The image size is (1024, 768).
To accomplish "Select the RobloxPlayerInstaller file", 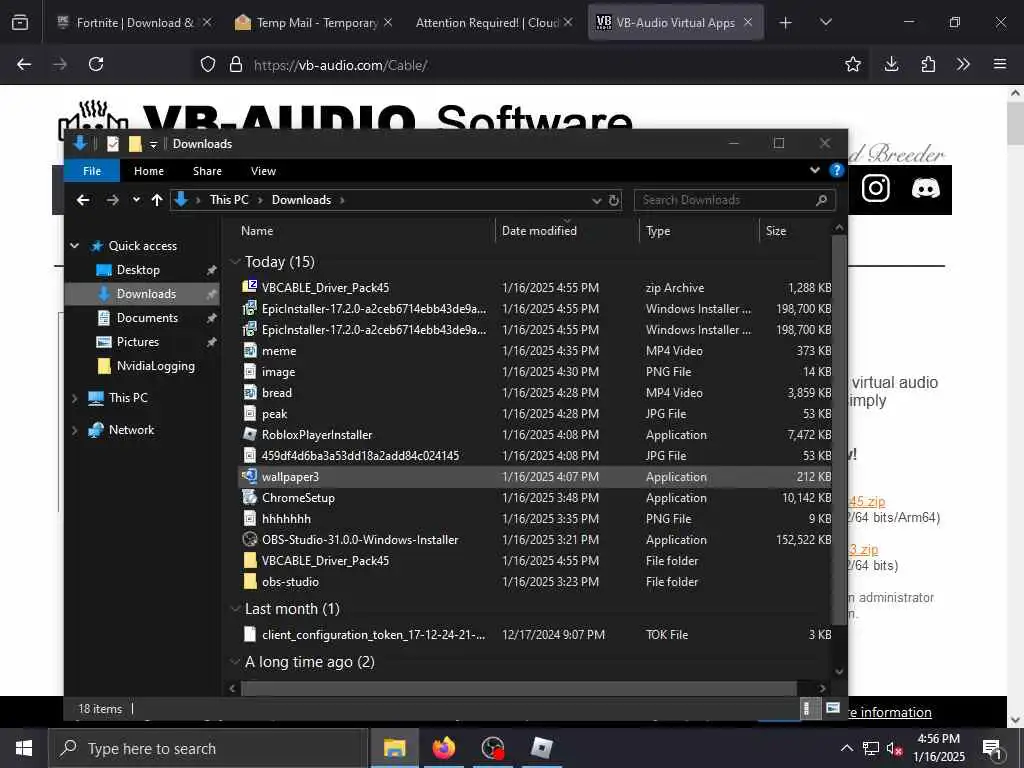I will pyautogui.click(x=317, y=435).
